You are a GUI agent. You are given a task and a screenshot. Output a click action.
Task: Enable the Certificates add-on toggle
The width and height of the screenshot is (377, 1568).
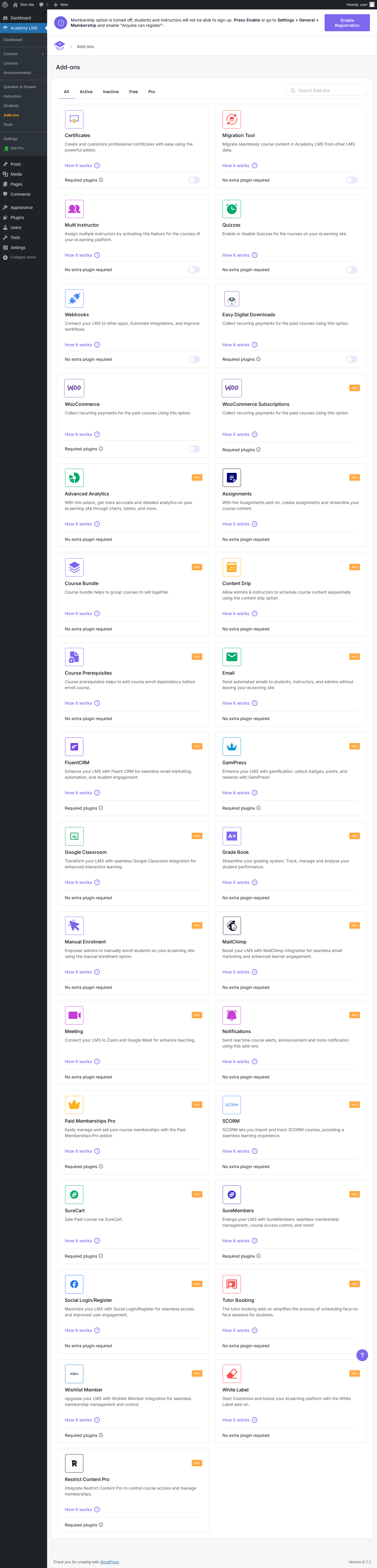(194, 180)
